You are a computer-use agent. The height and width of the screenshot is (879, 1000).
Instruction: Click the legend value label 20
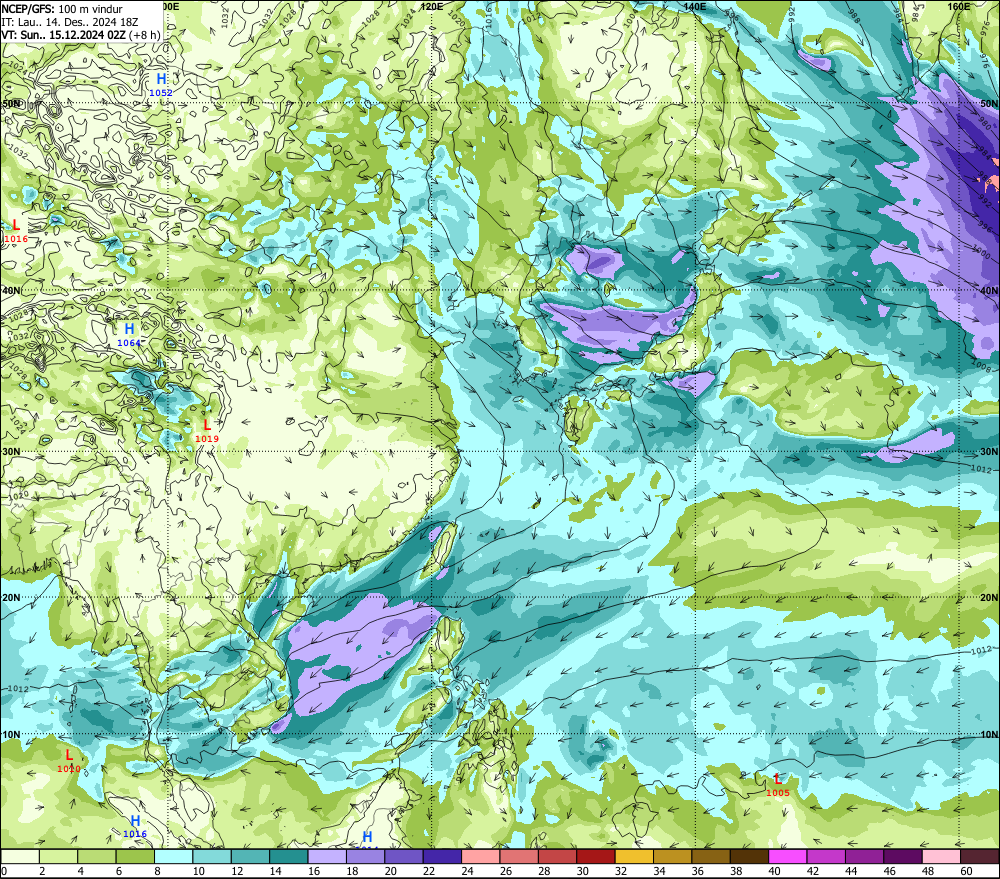pyautogui.click(x=390, y=871)
